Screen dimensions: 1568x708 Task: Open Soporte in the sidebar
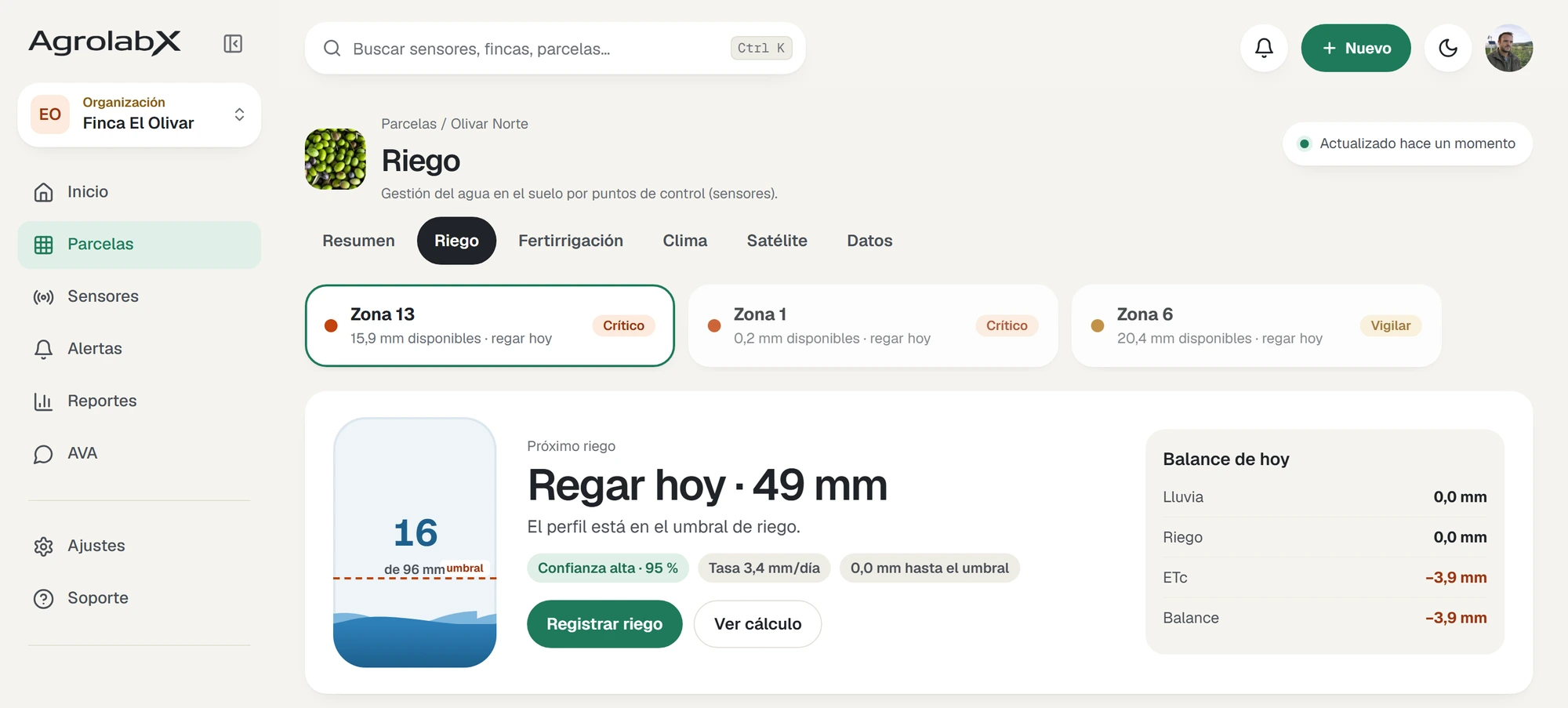(140, 598)
